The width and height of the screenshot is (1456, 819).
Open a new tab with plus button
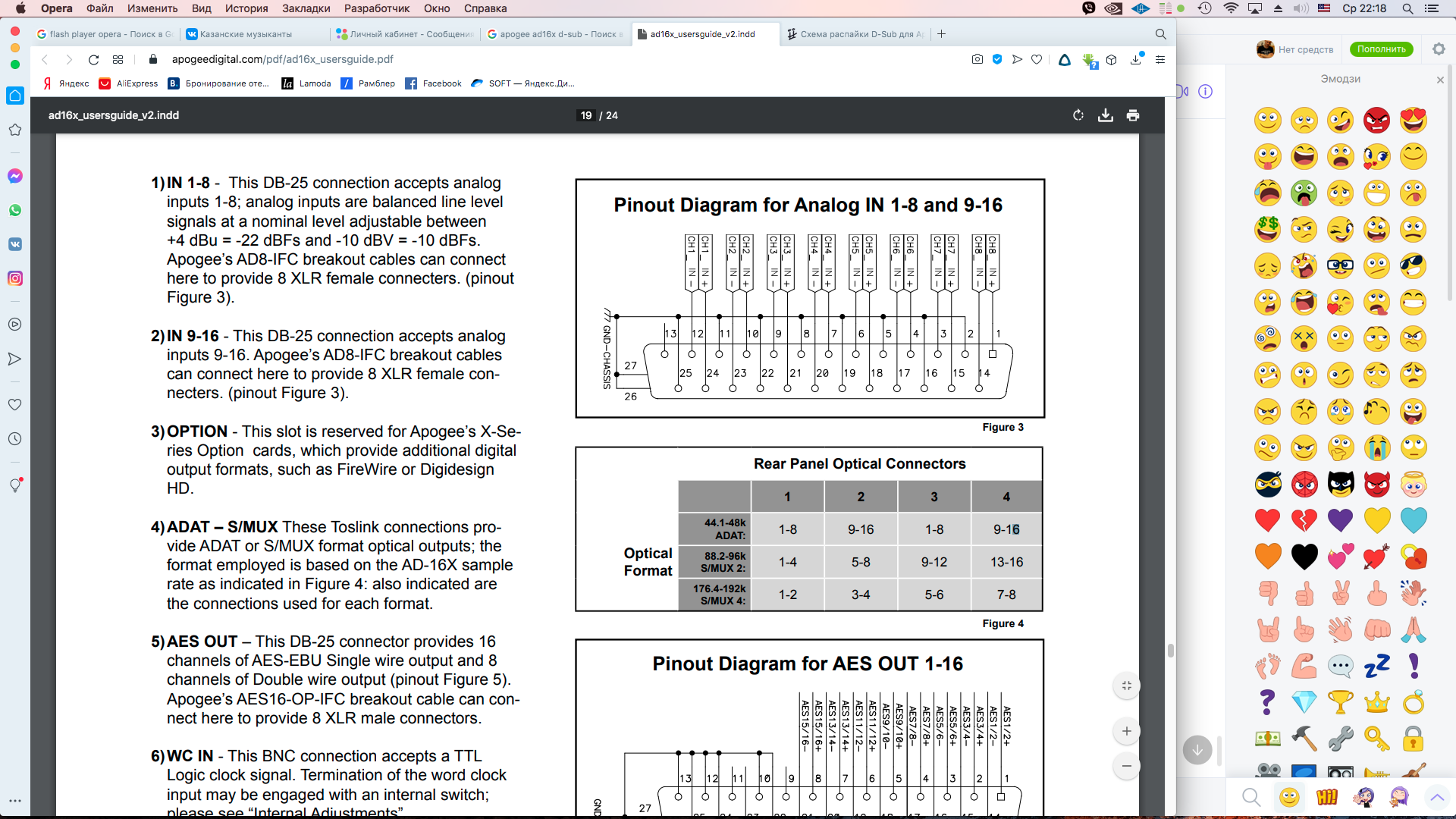941,34
